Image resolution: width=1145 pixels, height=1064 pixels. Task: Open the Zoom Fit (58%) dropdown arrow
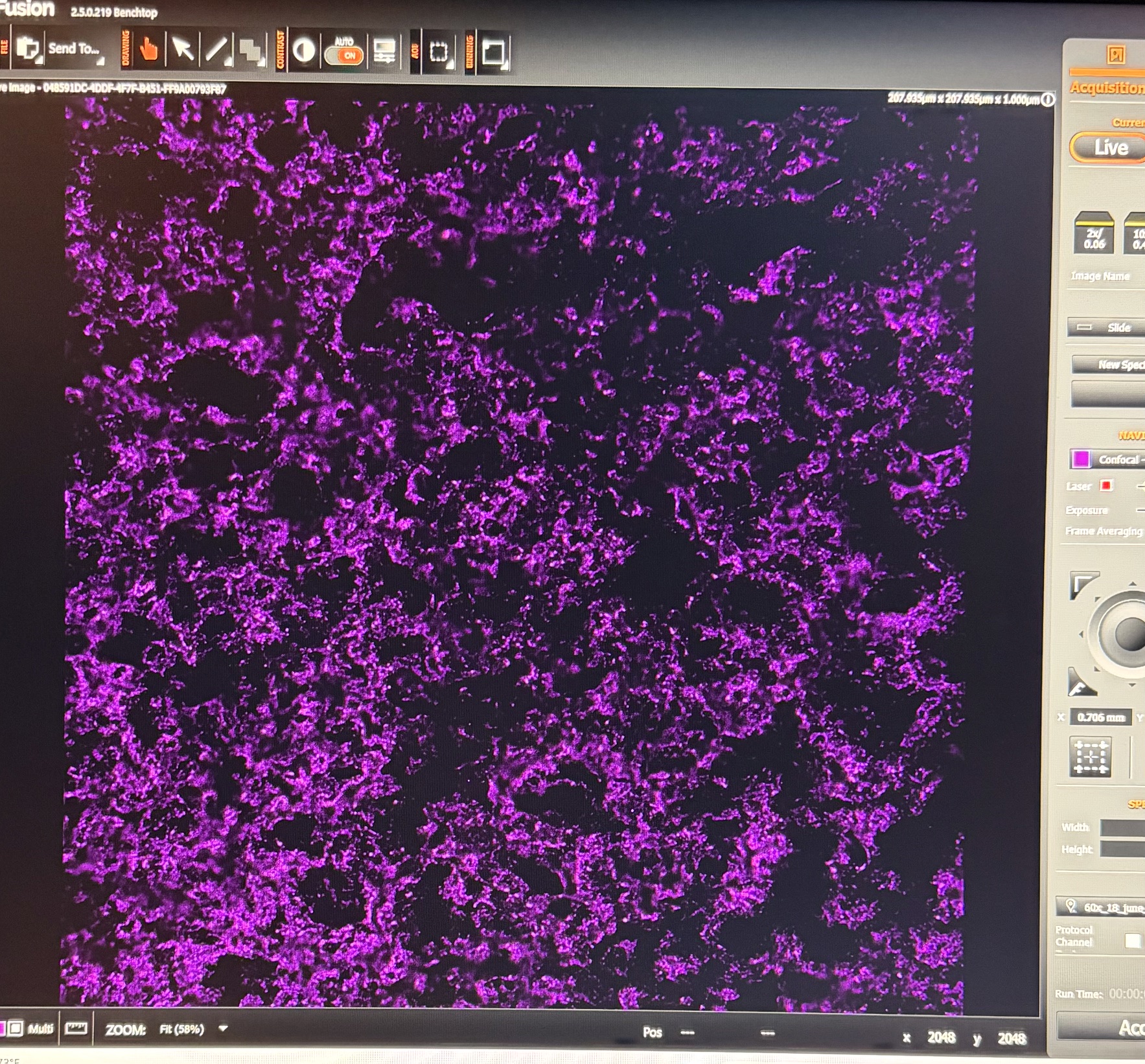click(x=223, y=1028)
